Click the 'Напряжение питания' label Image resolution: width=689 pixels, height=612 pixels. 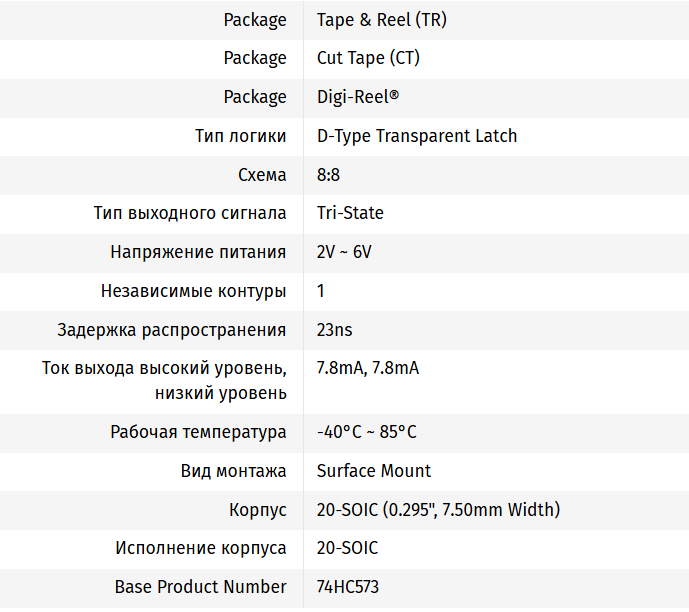tap(198, 252)
